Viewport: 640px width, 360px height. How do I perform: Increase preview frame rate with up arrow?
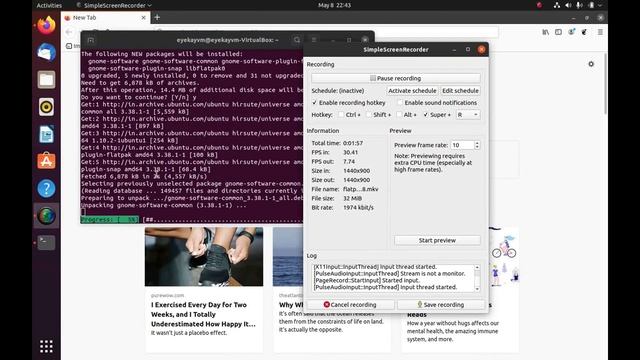(x=477, y=143)
